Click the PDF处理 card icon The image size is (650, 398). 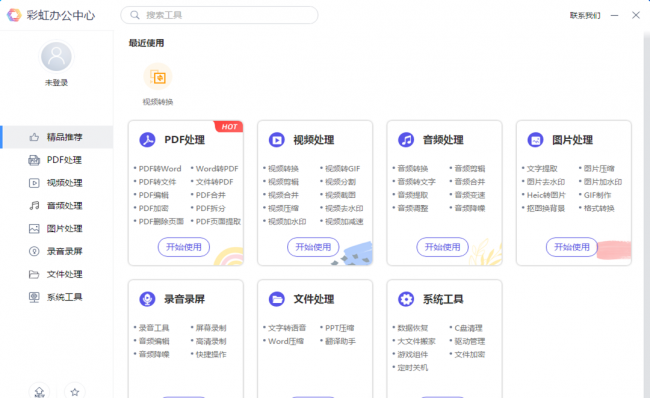(x=147, y=140)
